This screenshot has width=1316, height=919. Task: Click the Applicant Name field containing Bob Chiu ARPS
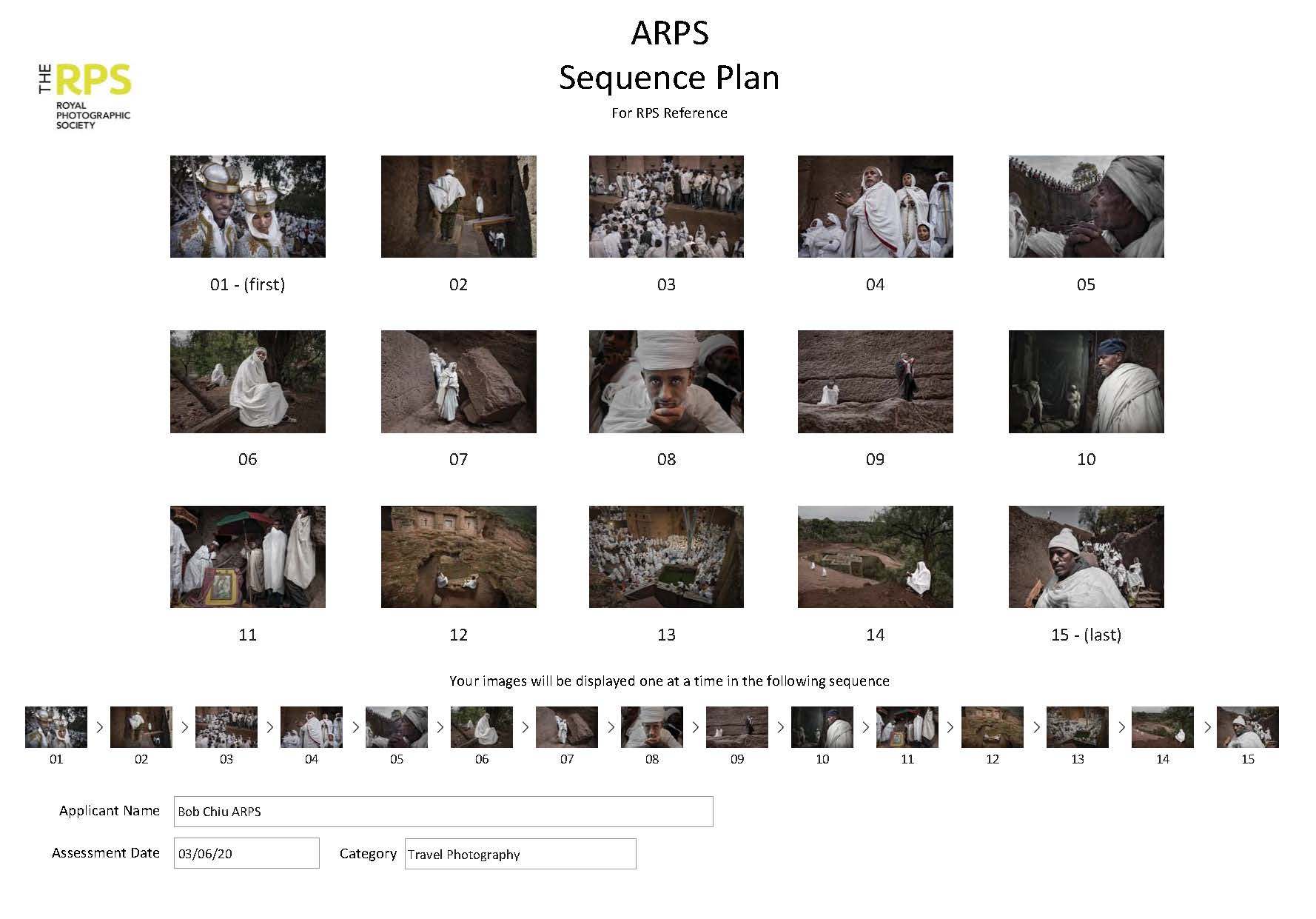[443, 811]
